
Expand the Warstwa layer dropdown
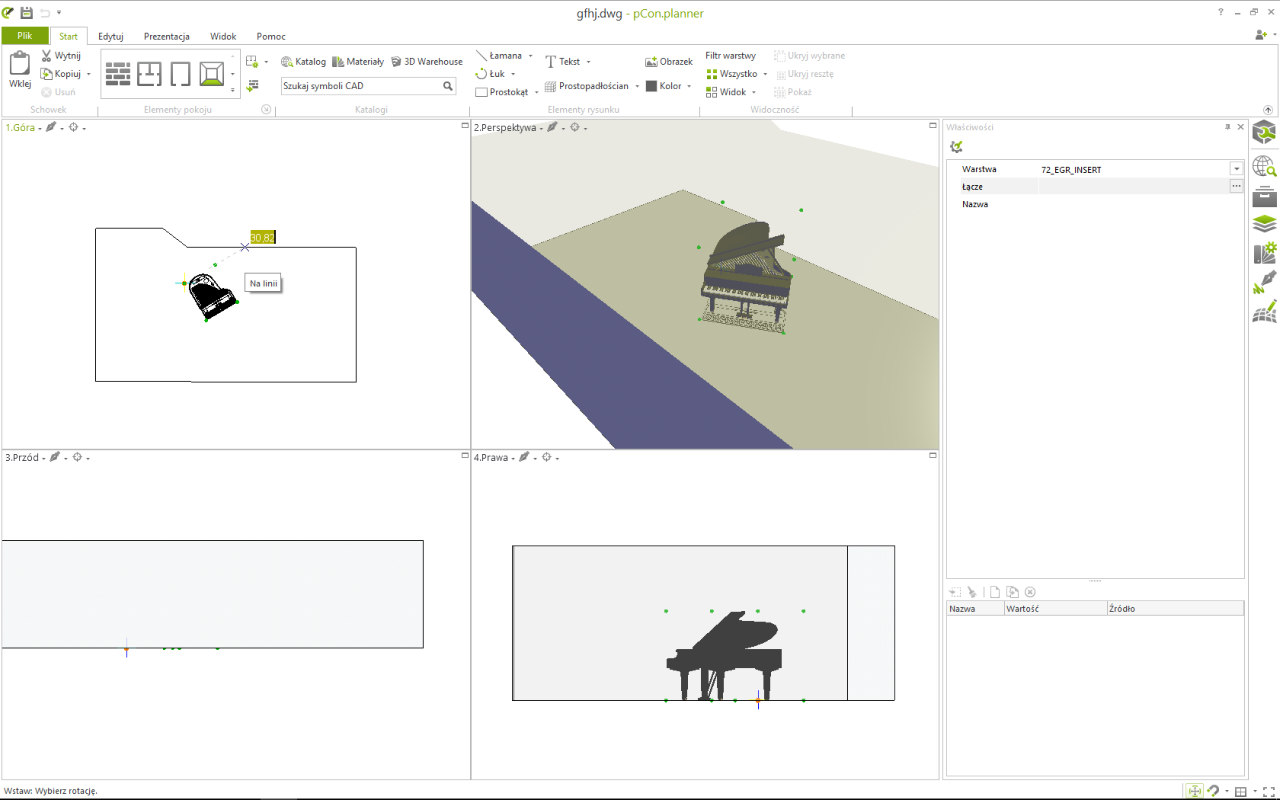(1237, 169)
